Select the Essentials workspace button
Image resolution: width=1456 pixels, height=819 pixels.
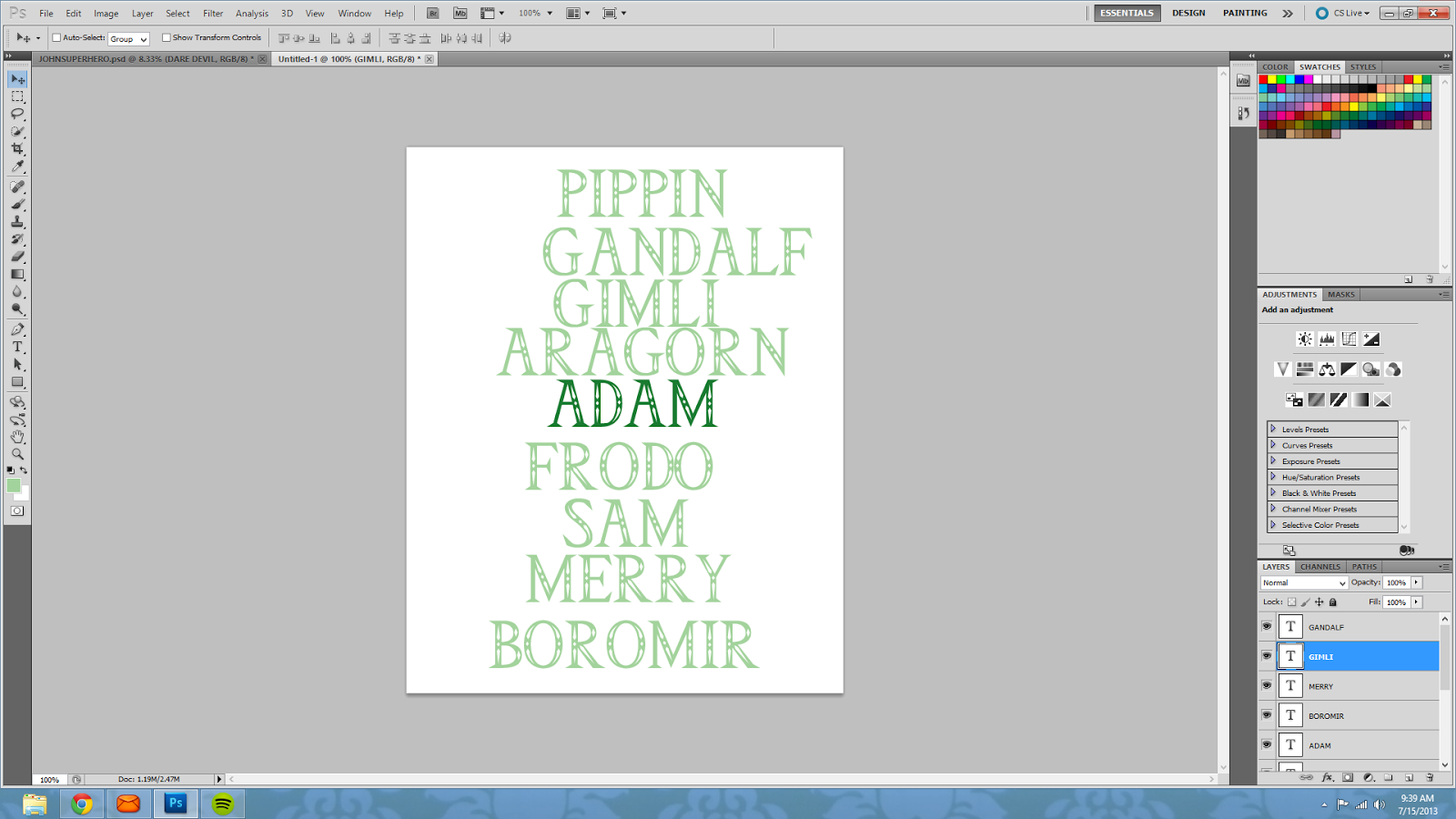click(1127, 13)
